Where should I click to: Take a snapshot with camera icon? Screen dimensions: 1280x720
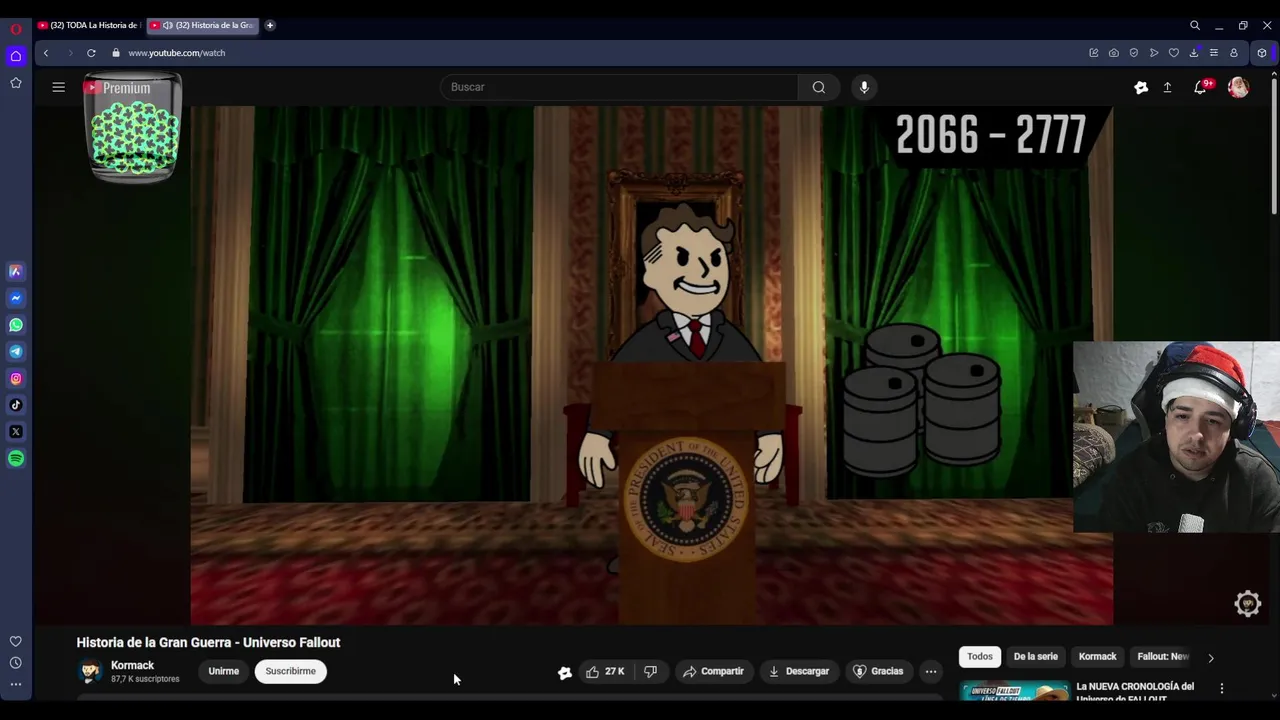(1114, 53)
